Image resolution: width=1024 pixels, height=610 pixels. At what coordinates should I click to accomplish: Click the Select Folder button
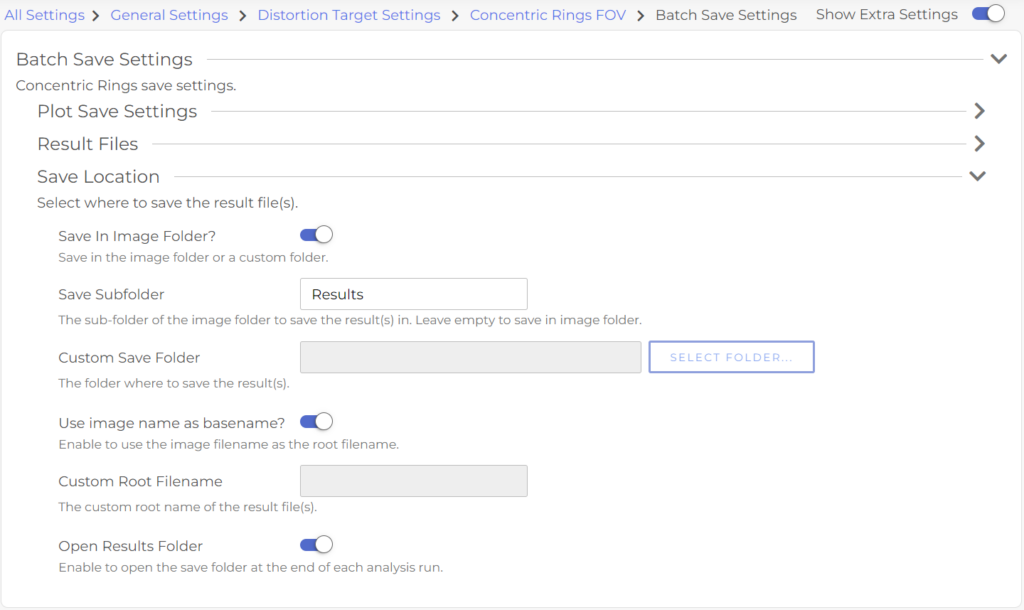[x=731, y=357]
